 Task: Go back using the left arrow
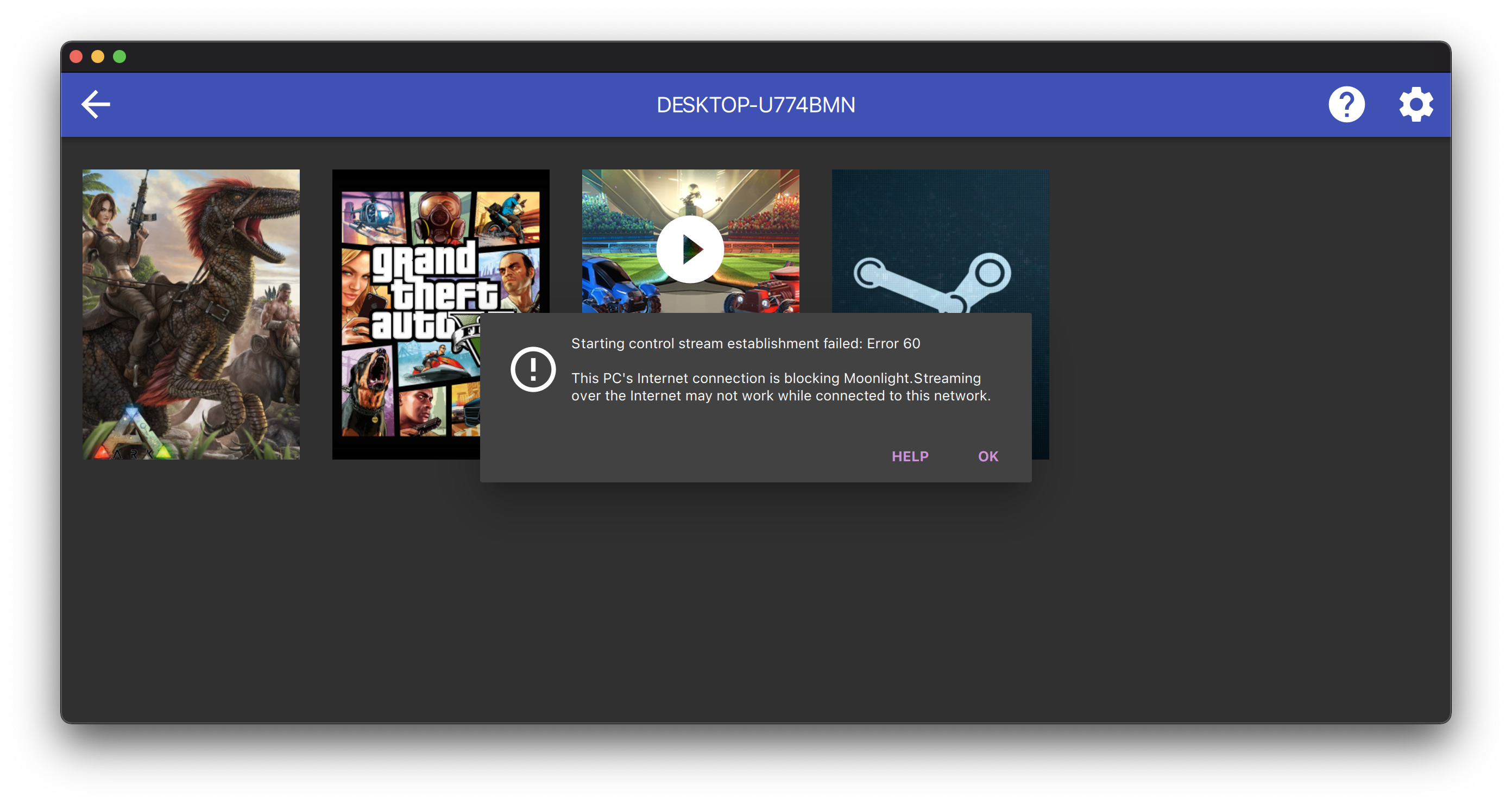click(x=96, y=104)
